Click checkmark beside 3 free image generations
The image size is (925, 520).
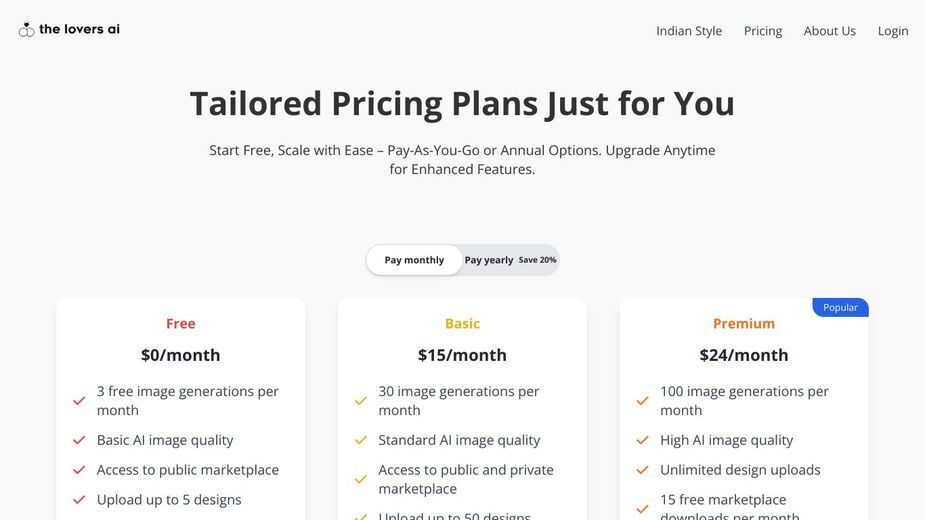tap(79, 401)
